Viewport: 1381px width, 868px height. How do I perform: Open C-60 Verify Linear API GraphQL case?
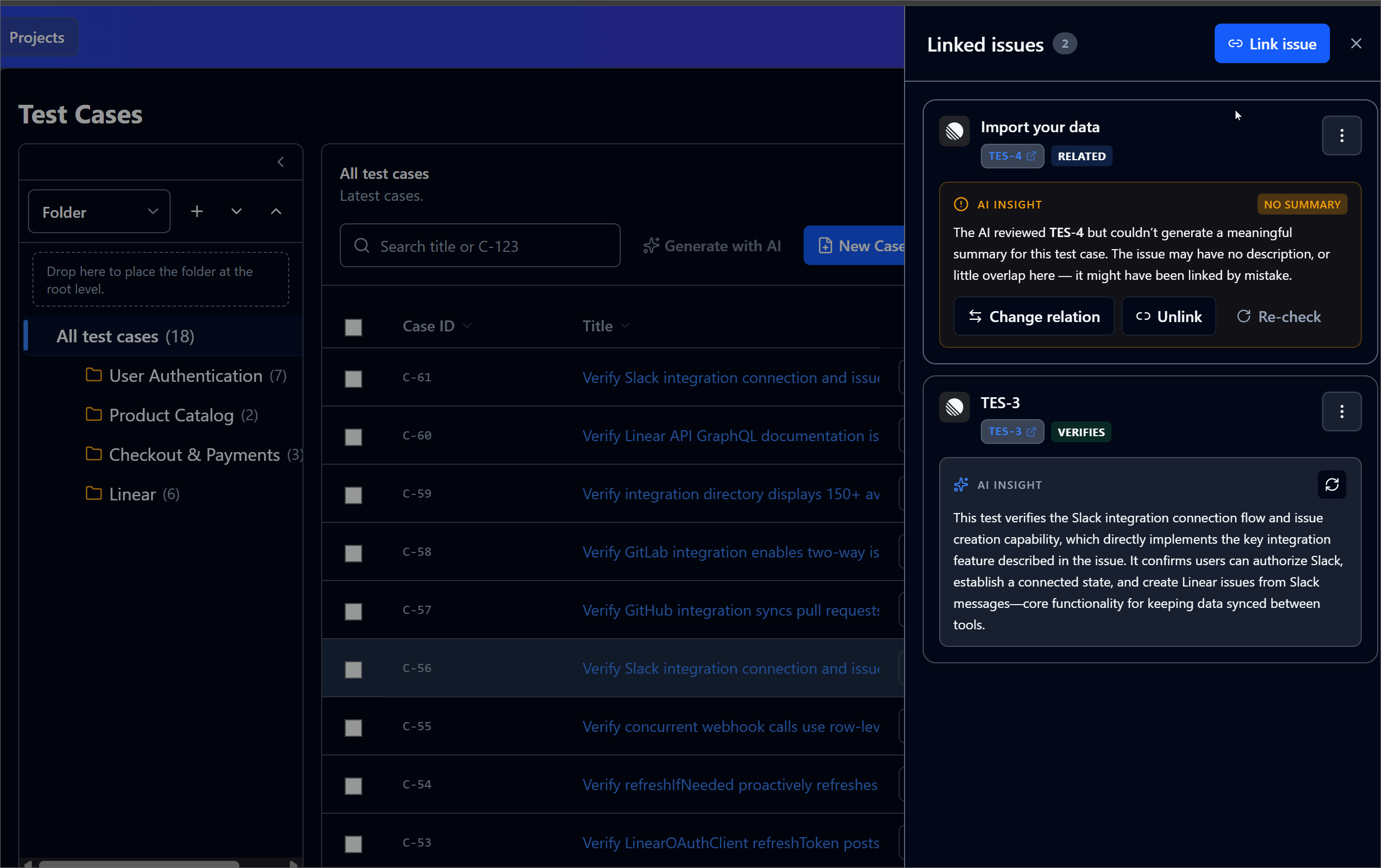click(x=731, y=436)
